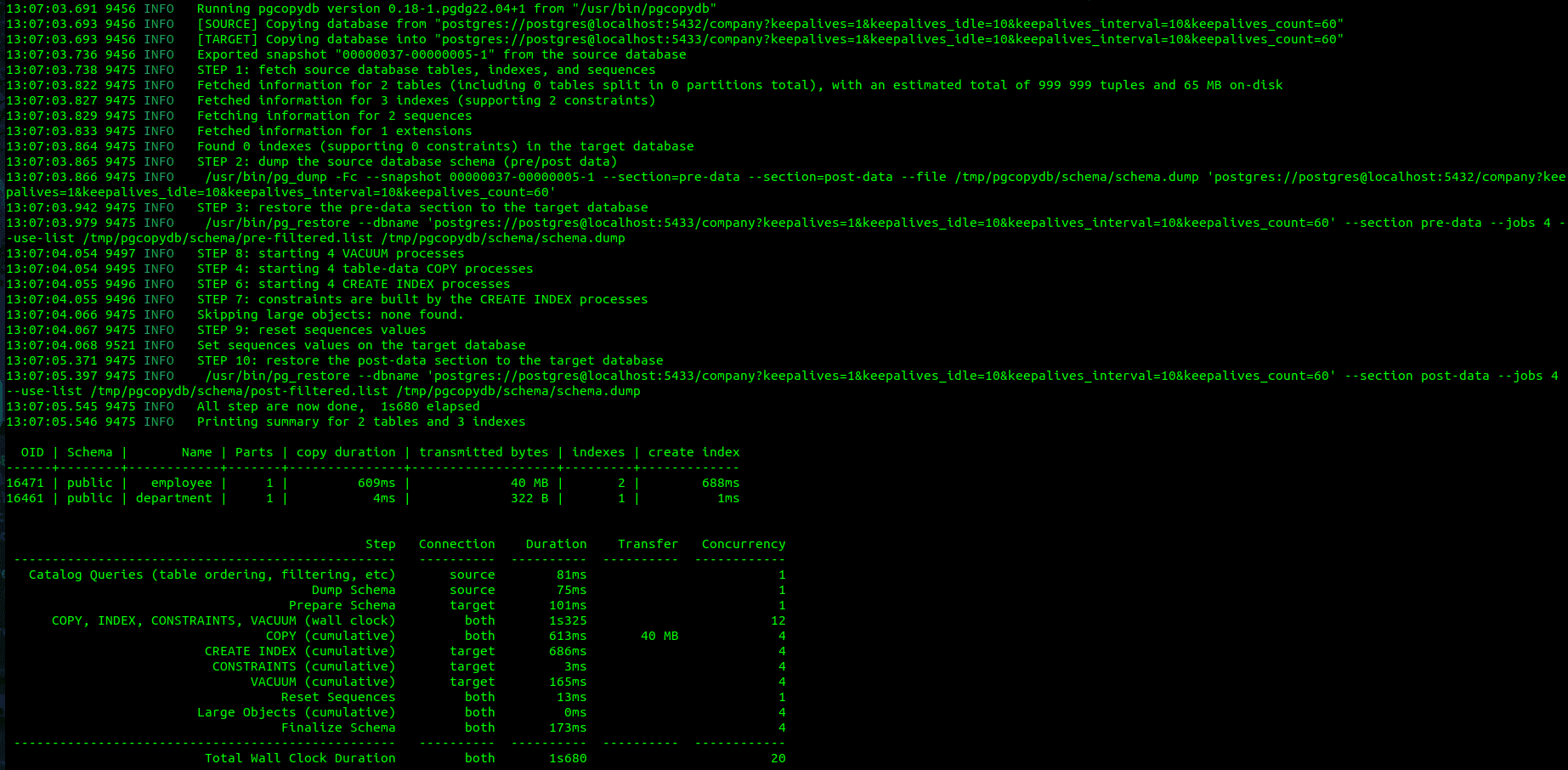Click the 'Concurrency' column header
This screenshot has height=770, width=1568.
pyautogui.click(x=744, y=544)
